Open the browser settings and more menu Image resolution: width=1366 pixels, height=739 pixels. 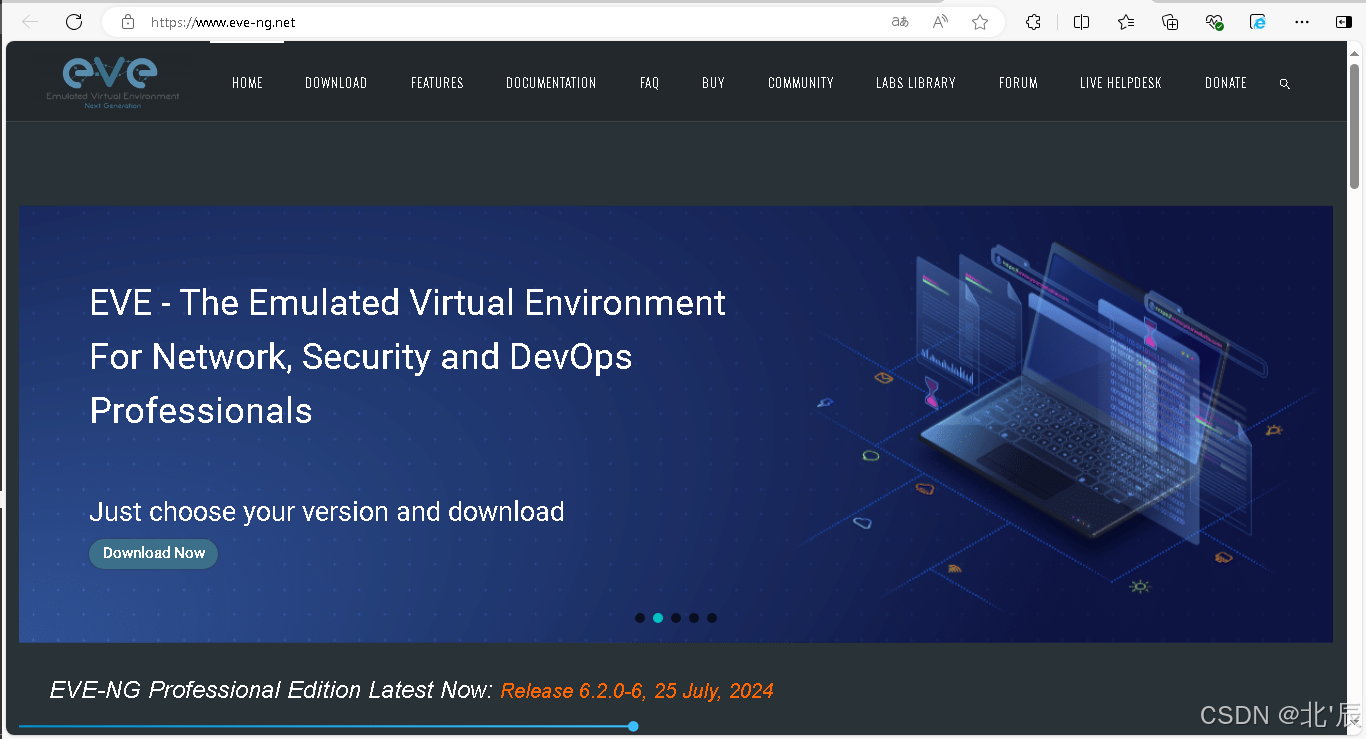pos(1302,21)
